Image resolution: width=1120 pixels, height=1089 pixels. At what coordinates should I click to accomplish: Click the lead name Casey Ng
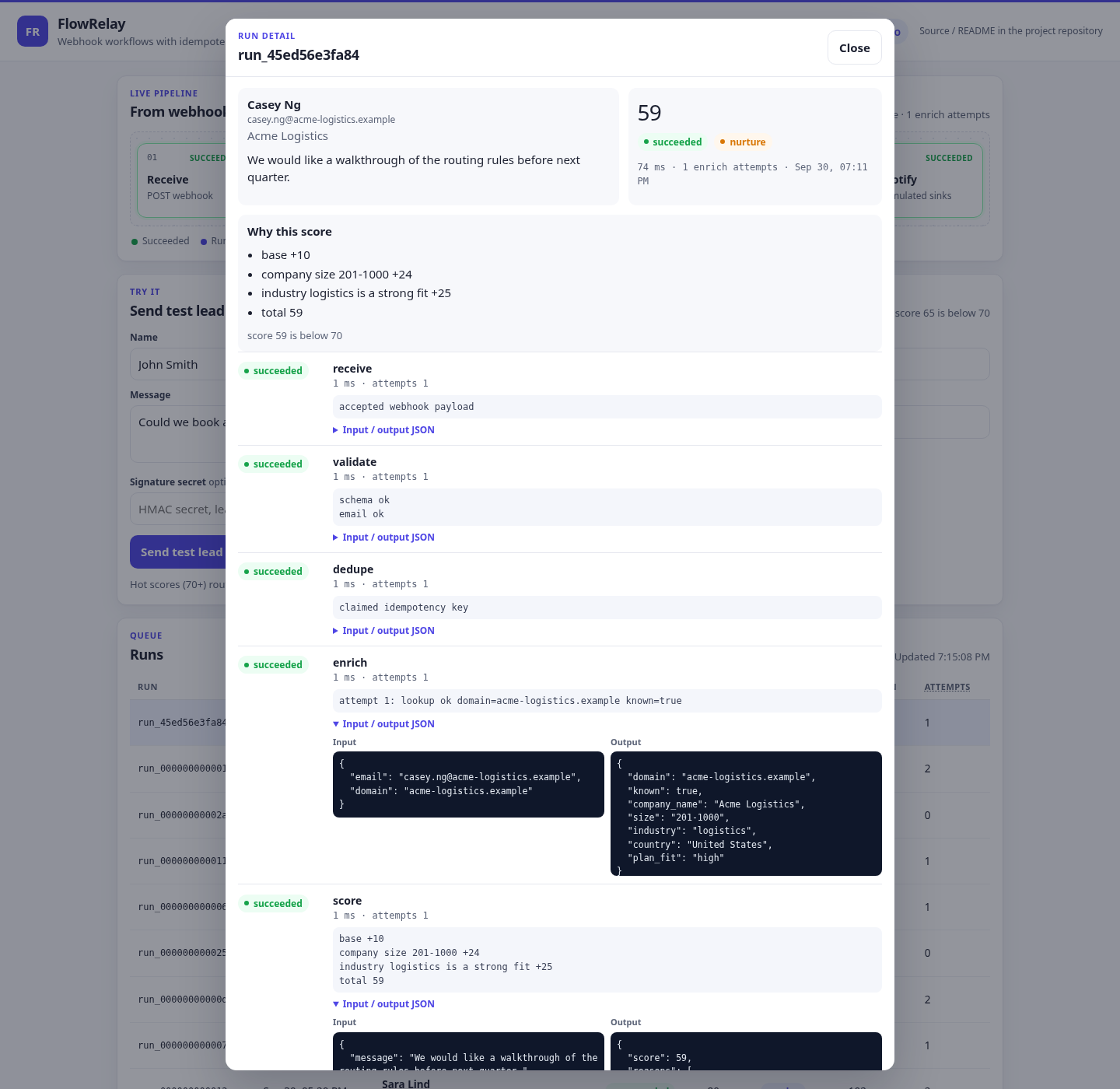coord(274,105)
